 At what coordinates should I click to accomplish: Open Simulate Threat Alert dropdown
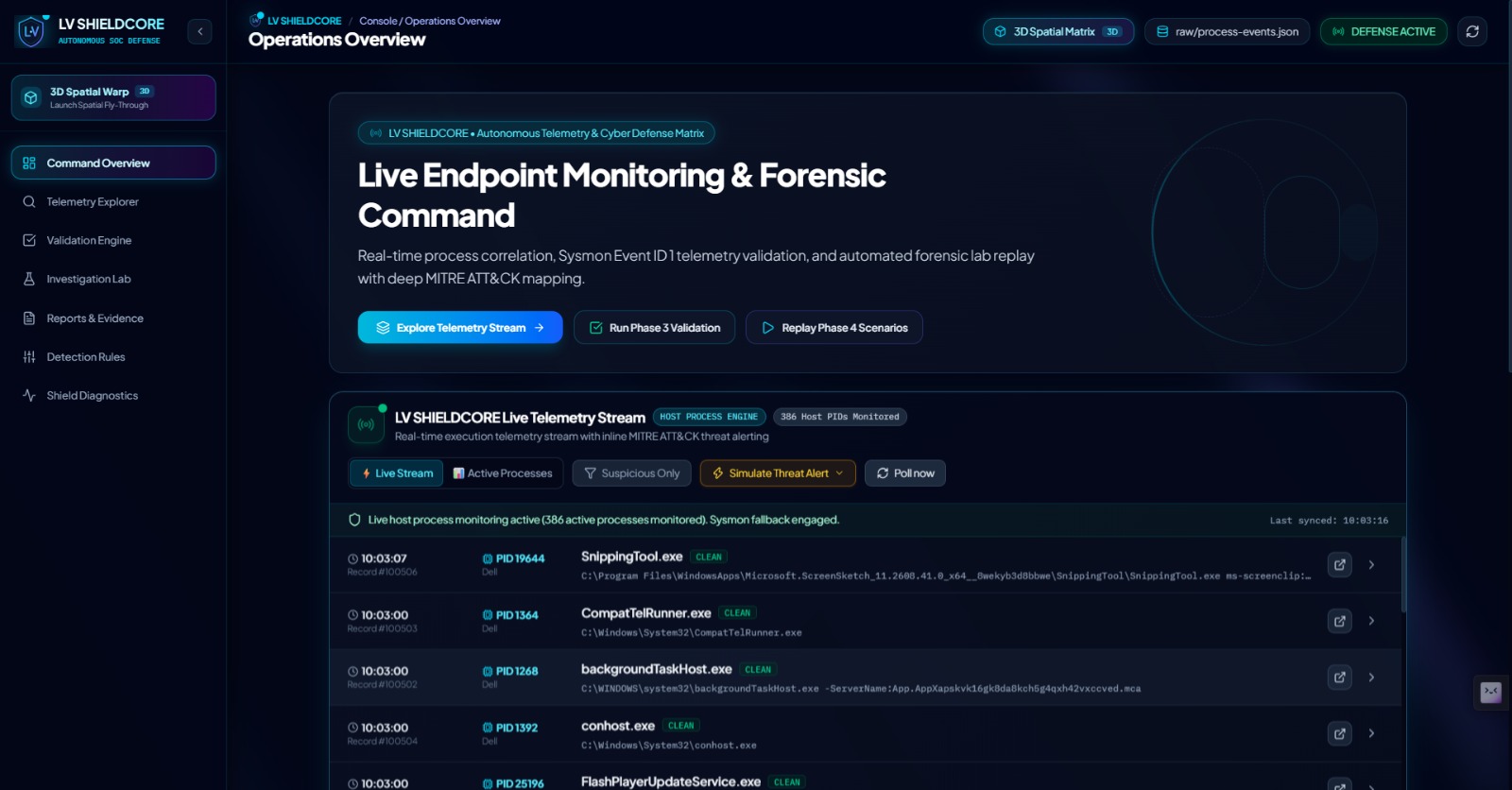pos(778,472)
